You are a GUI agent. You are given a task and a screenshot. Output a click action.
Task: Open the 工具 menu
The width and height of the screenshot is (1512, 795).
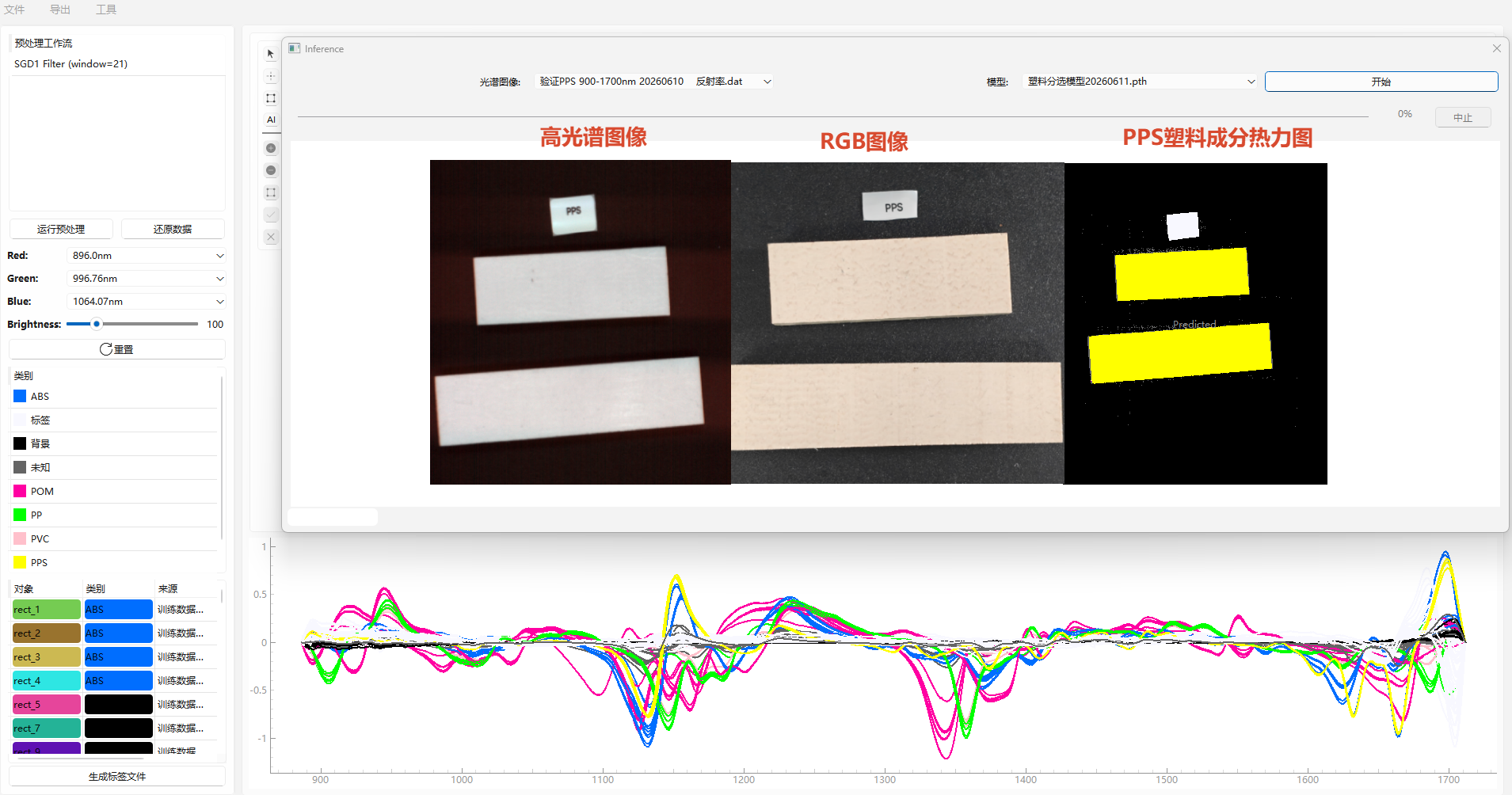click(106, 10)
